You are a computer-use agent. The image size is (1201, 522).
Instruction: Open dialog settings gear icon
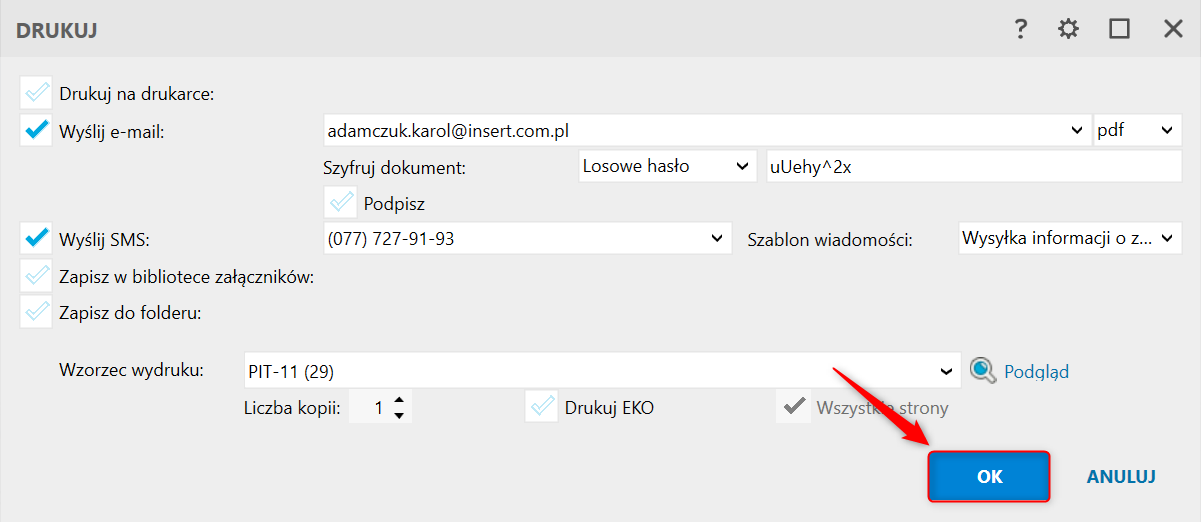point(1069,29)
